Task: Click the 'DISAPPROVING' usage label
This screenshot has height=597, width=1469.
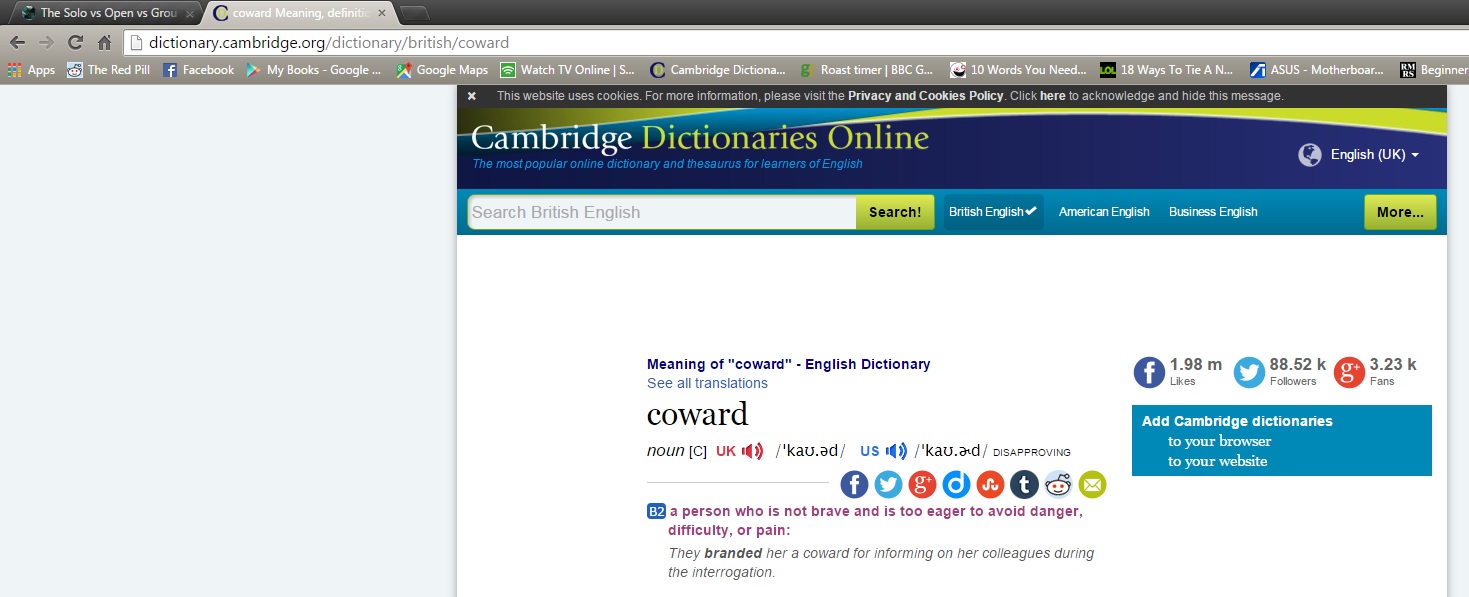Action: click(x=1031, y=453)
